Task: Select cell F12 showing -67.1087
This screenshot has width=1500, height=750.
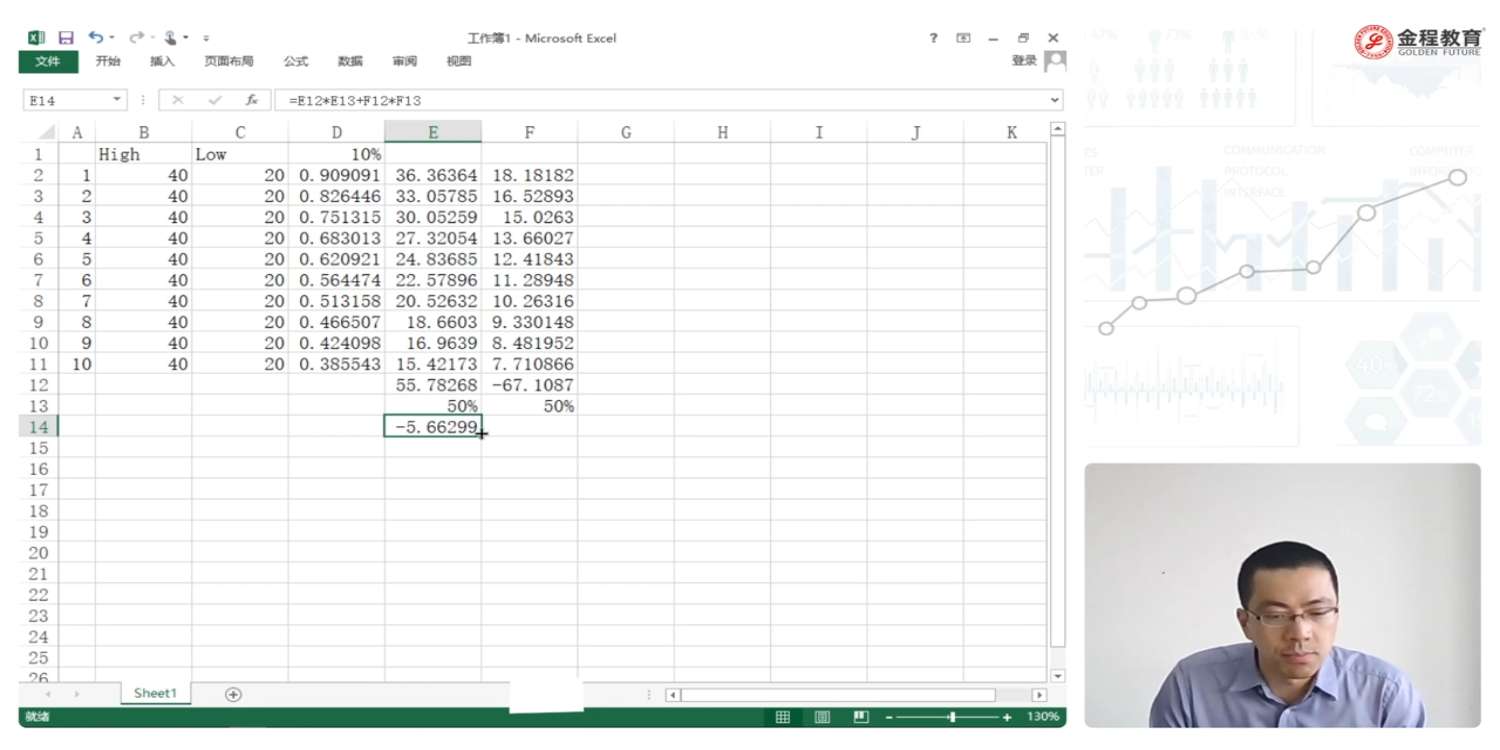Action: click(x=530, y=385)
